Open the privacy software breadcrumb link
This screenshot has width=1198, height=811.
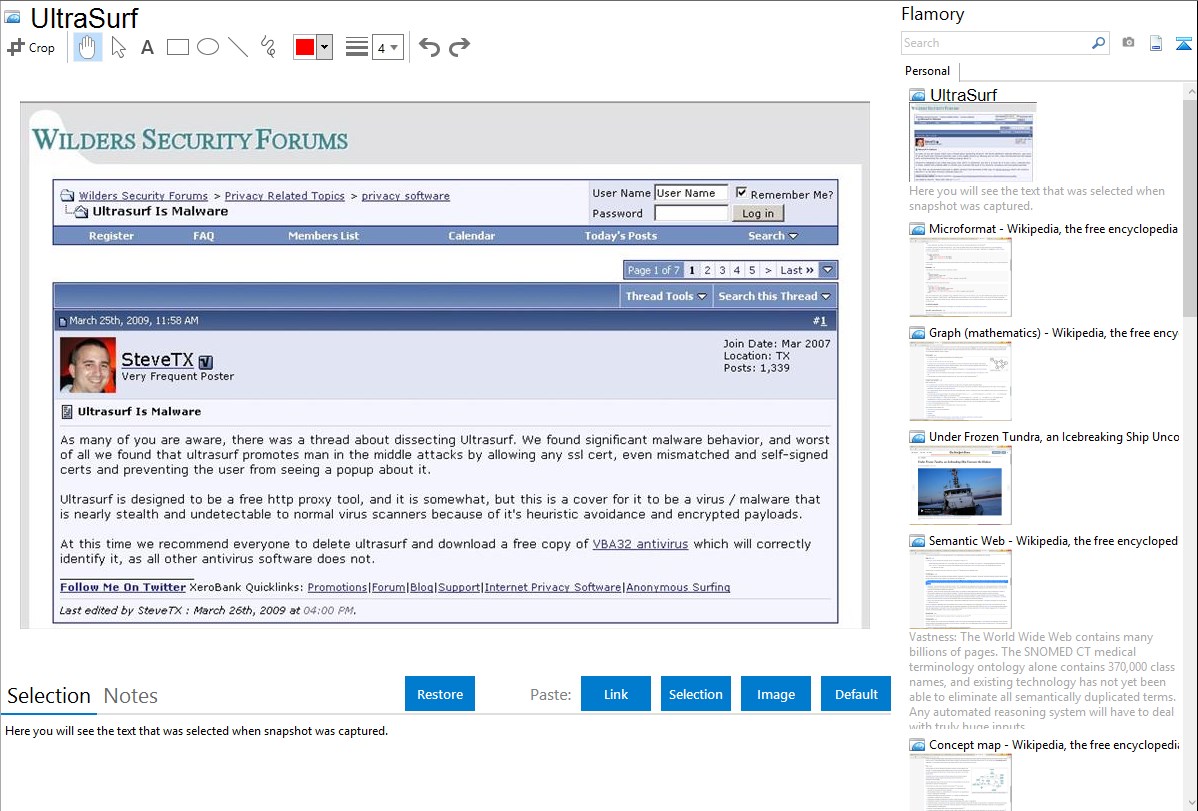click(405, 196)
